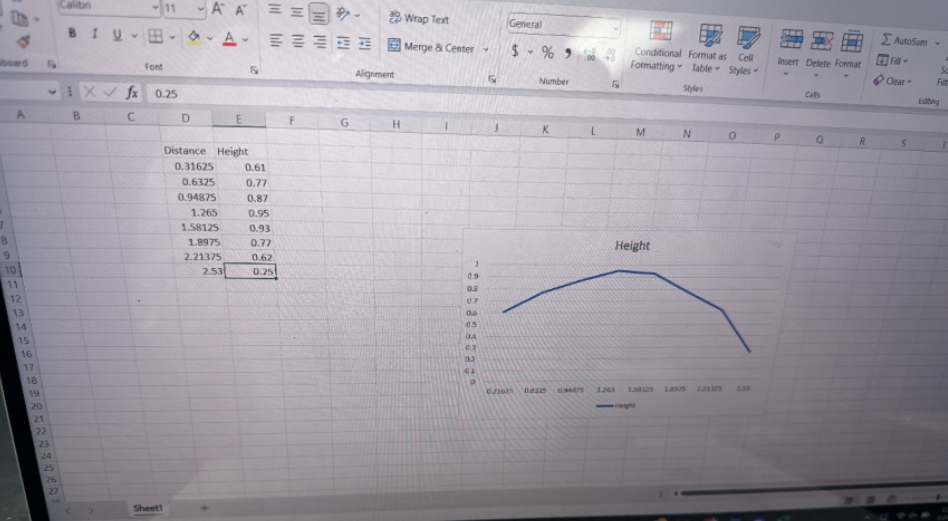The image size is (948, 521).
Task: Open Font settings dialog launcher
Action: pyautogui.click(x=254, y=70)
